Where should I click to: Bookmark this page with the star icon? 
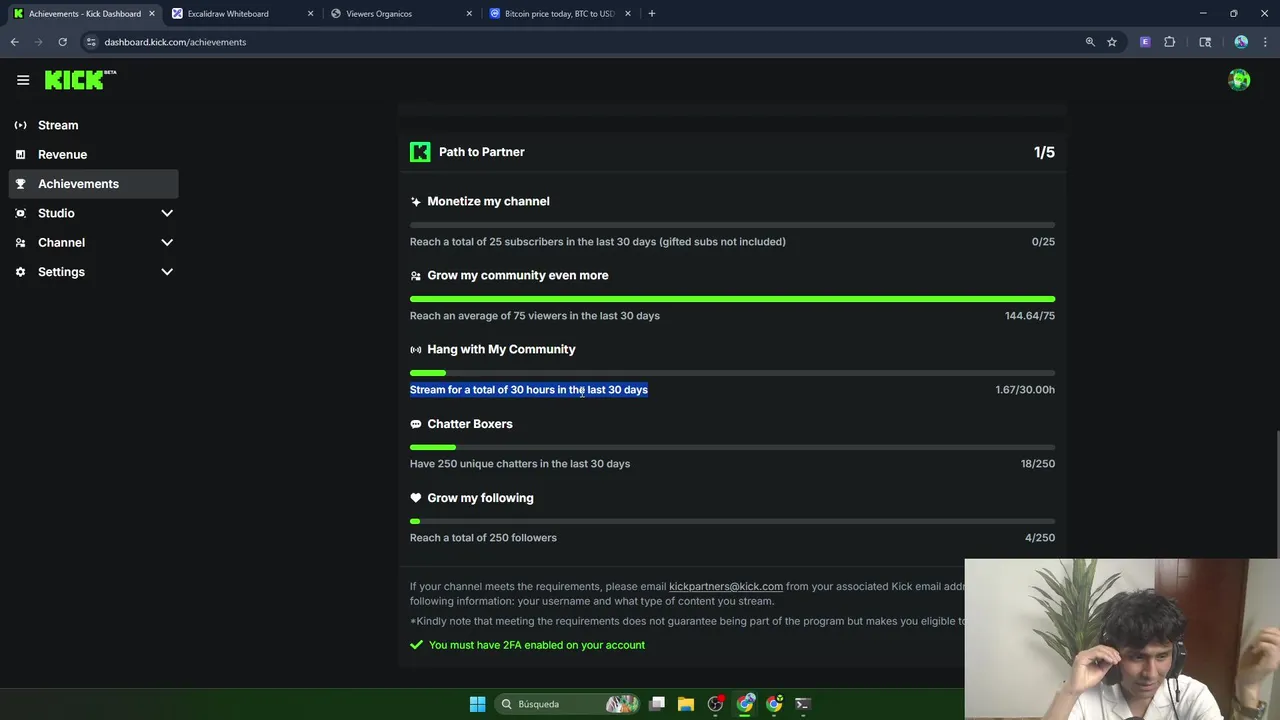[1112, 42]
